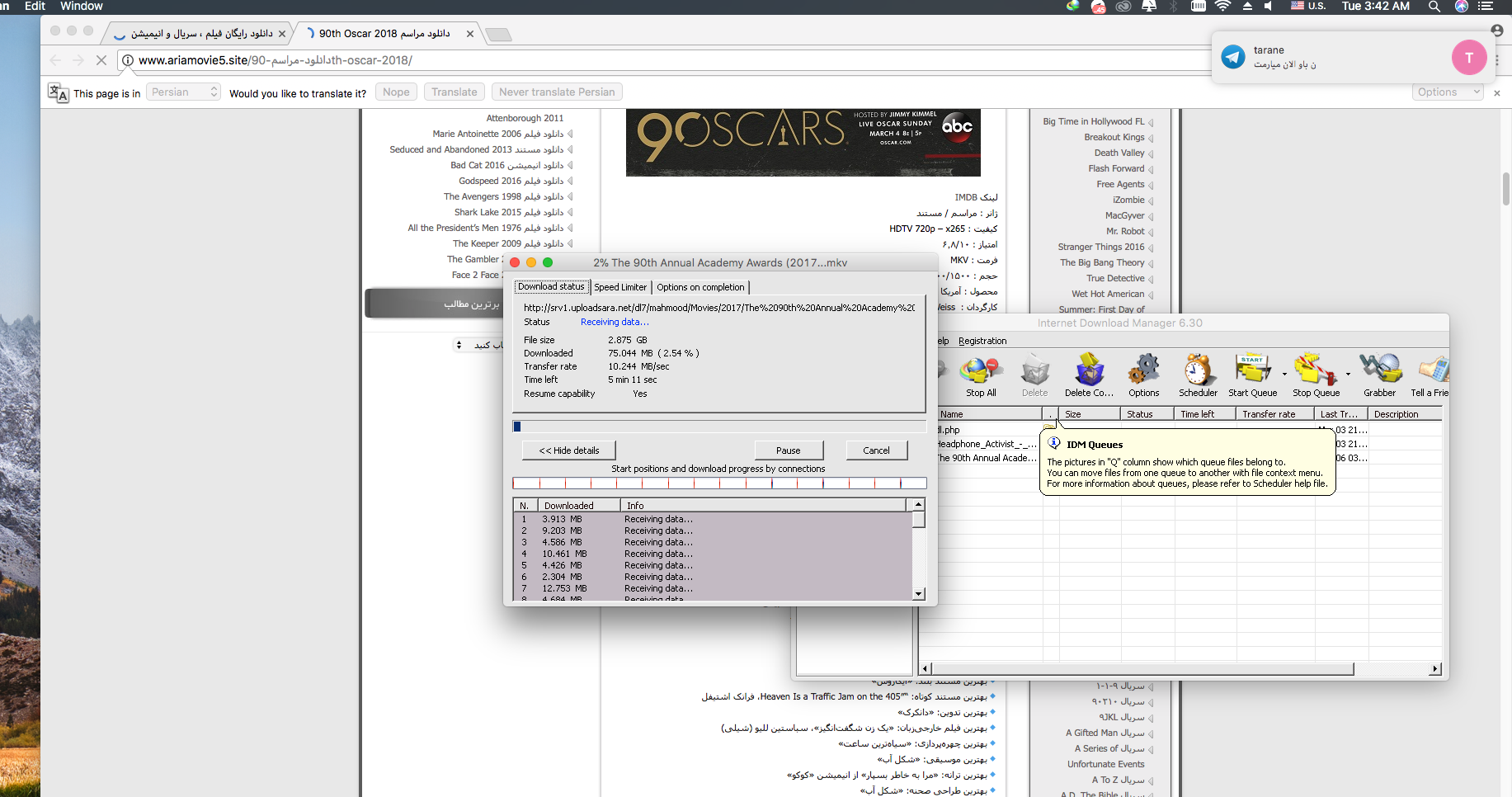Switch to Options on completion tab

700,287
